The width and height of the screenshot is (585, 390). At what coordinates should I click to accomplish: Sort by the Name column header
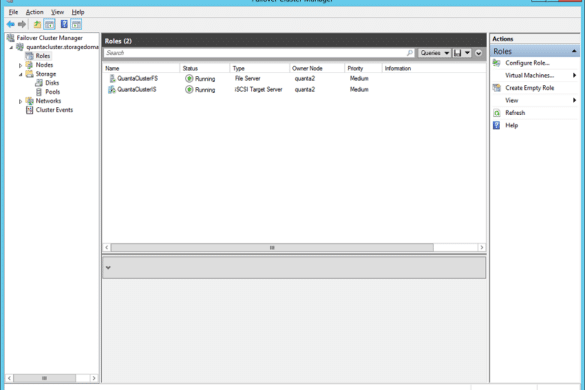point(141,68)
